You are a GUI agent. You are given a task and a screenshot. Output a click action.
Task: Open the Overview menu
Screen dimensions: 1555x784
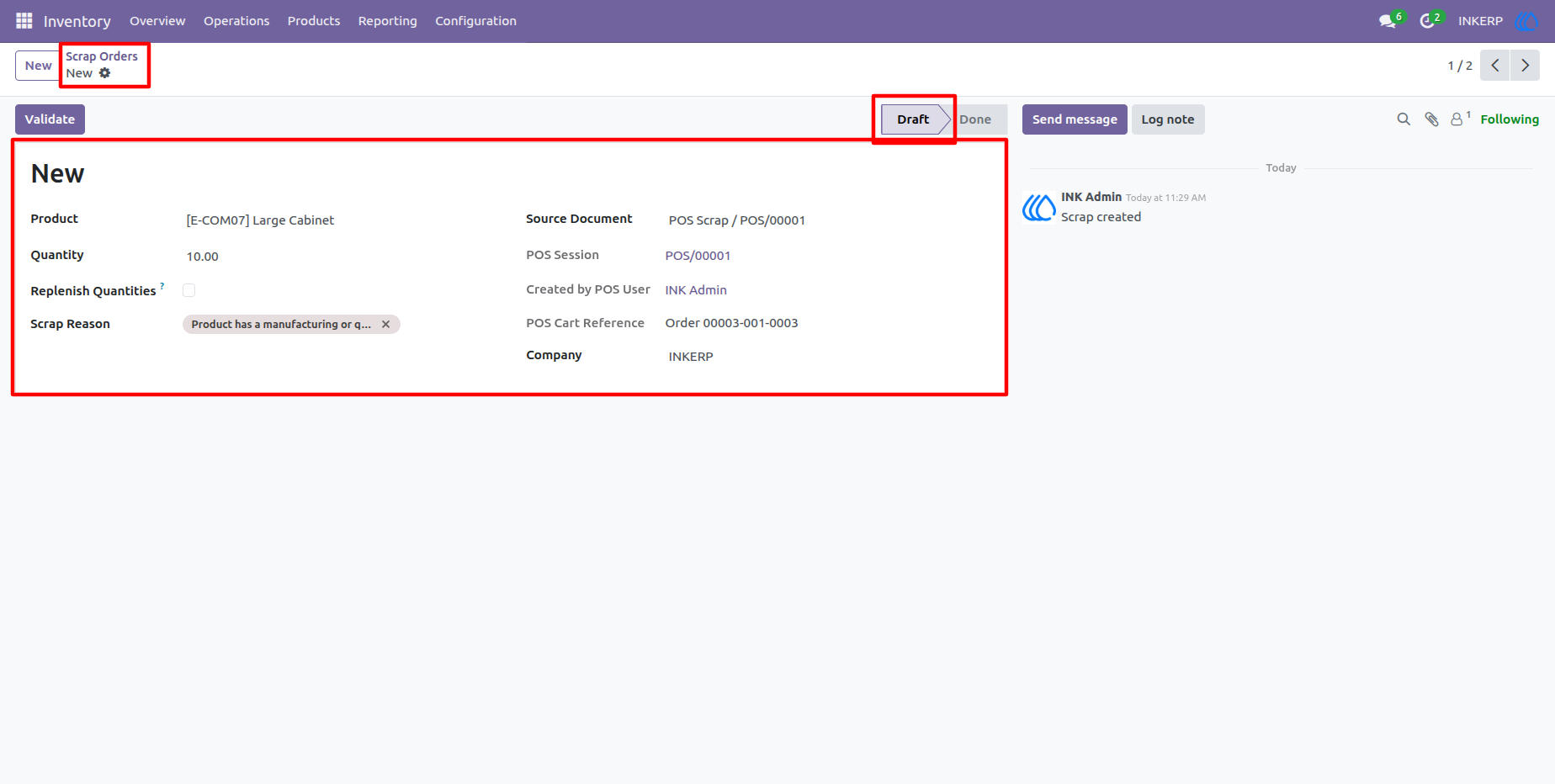click(157, 21)
